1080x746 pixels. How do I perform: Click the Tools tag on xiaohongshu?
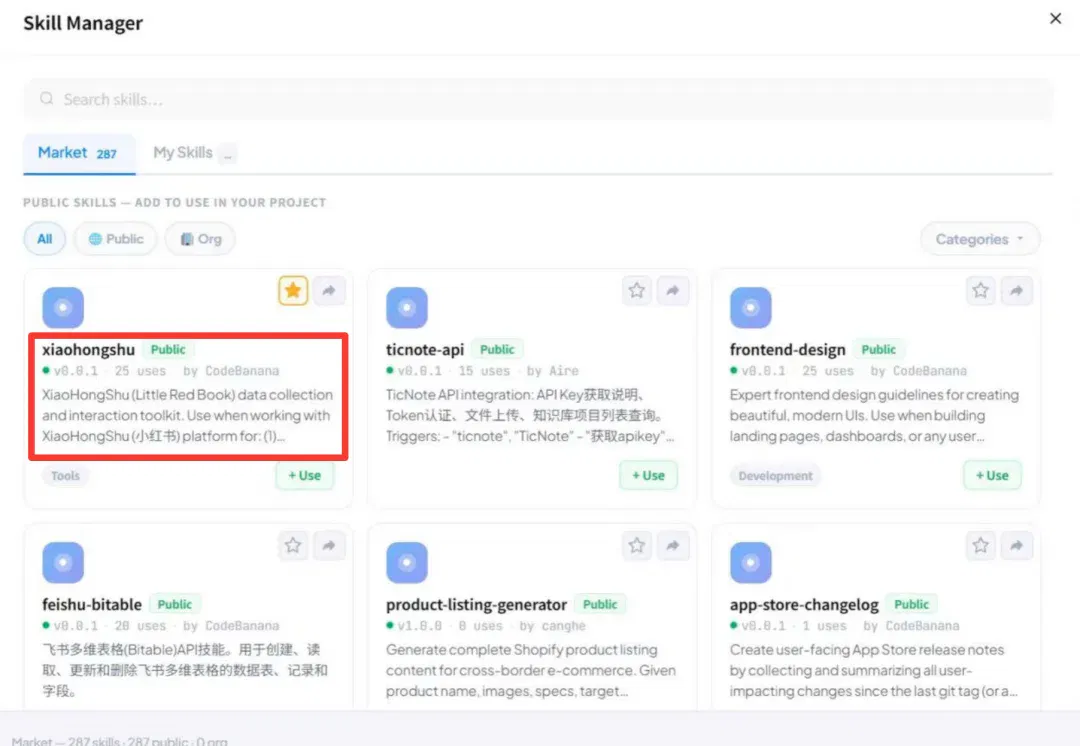(x=65, y=476)
